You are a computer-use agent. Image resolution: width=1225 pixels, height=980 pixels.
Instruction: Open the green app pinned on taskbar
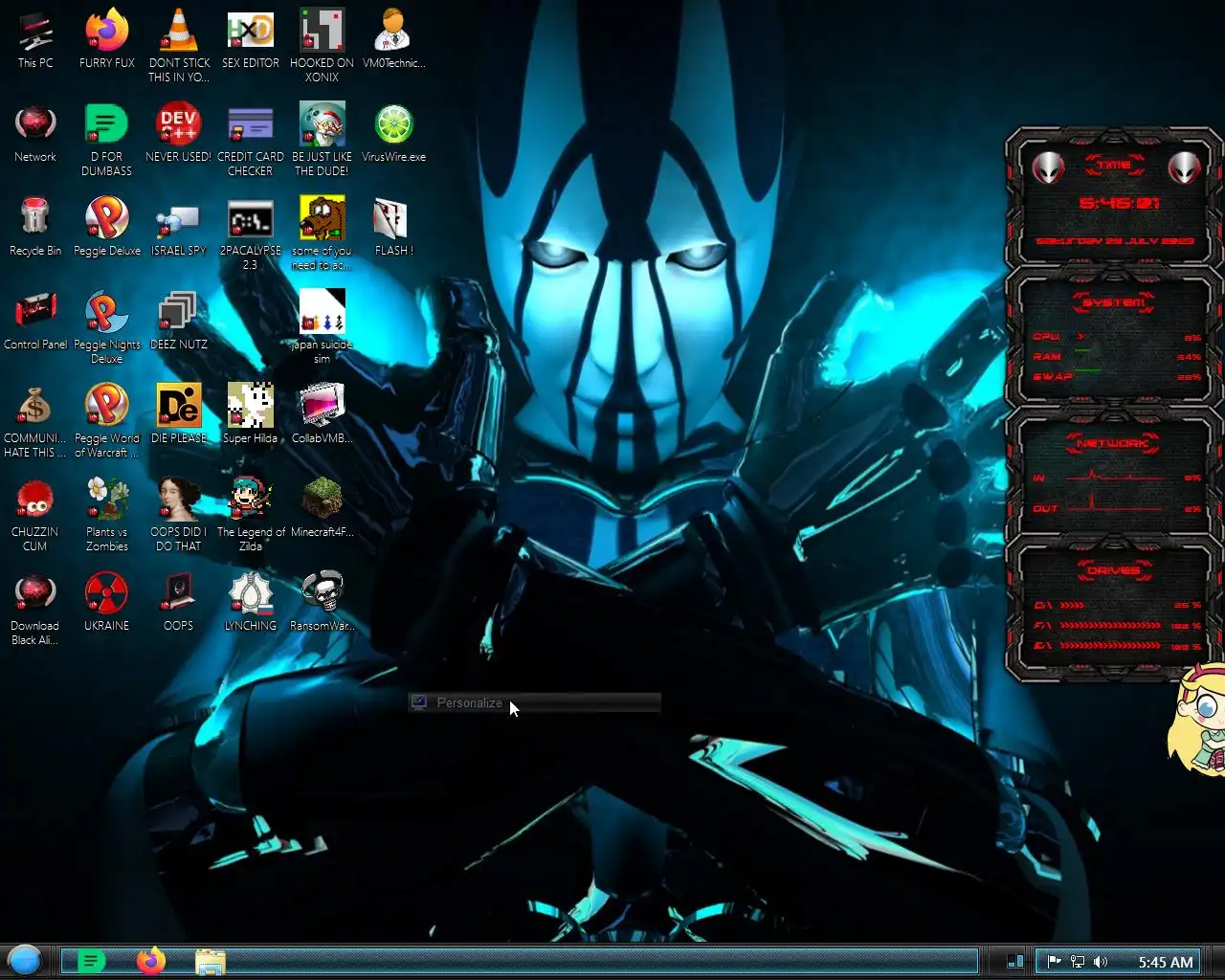[x=91, y=961]
